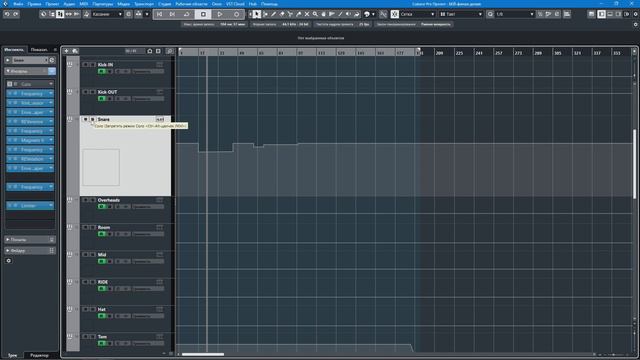Select the Draw pencil tool
Viewport: 640px width, 360px height.
273,14
